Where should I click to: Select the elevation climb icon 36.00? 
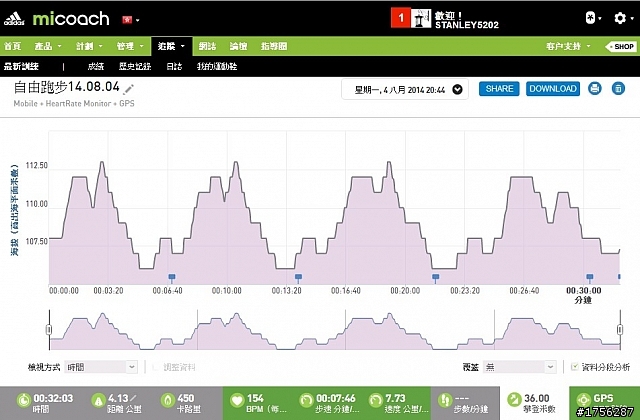[x=514, y=400]
